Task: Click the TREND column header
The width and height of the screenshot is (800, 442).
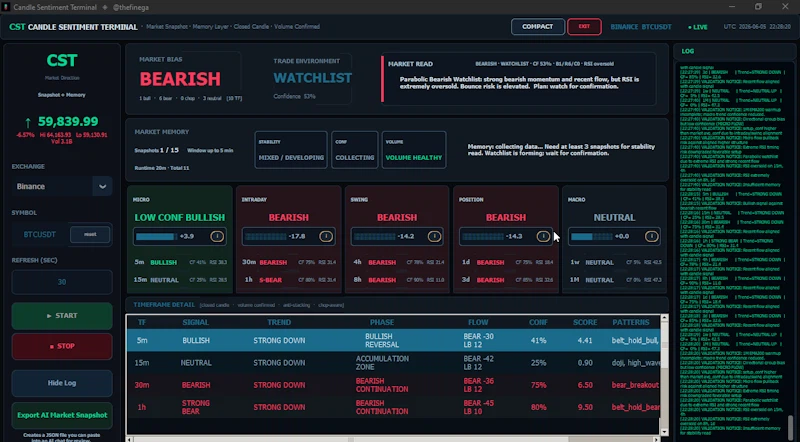Action: tap(279, 323)
